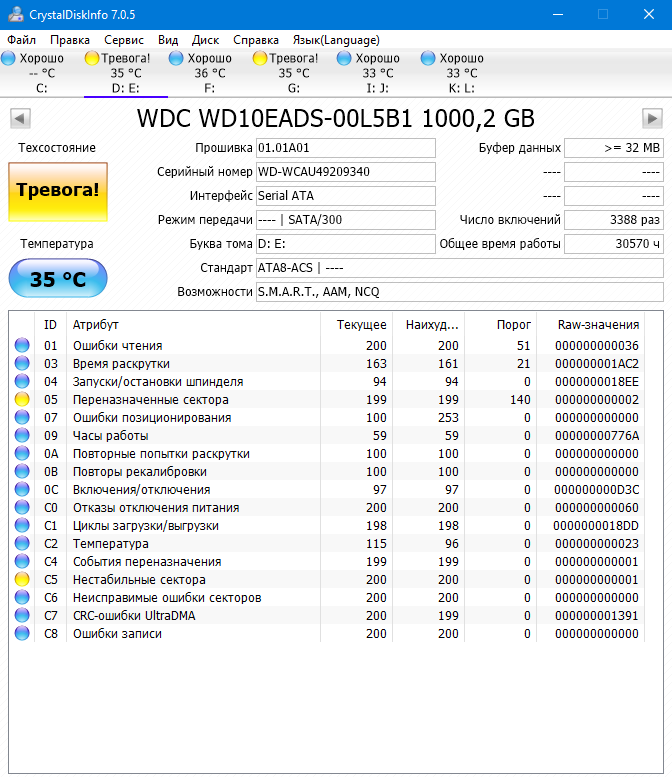
Task: Go to next disk with right arrow
Action: [652, 118]
